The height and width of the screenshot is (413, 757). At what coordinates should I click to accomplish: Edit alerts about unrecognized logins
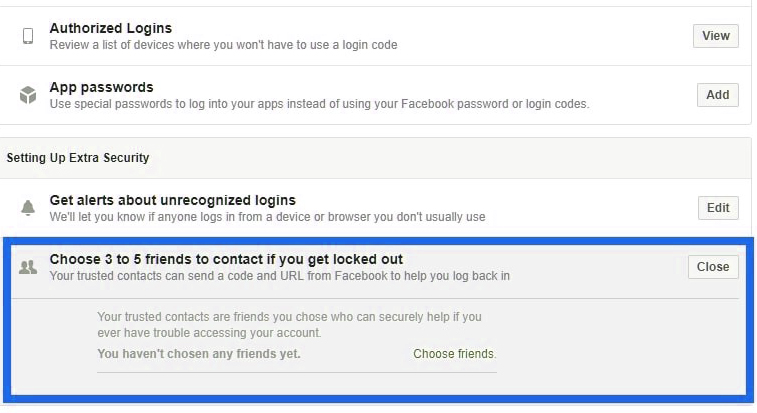pos(718,208)
